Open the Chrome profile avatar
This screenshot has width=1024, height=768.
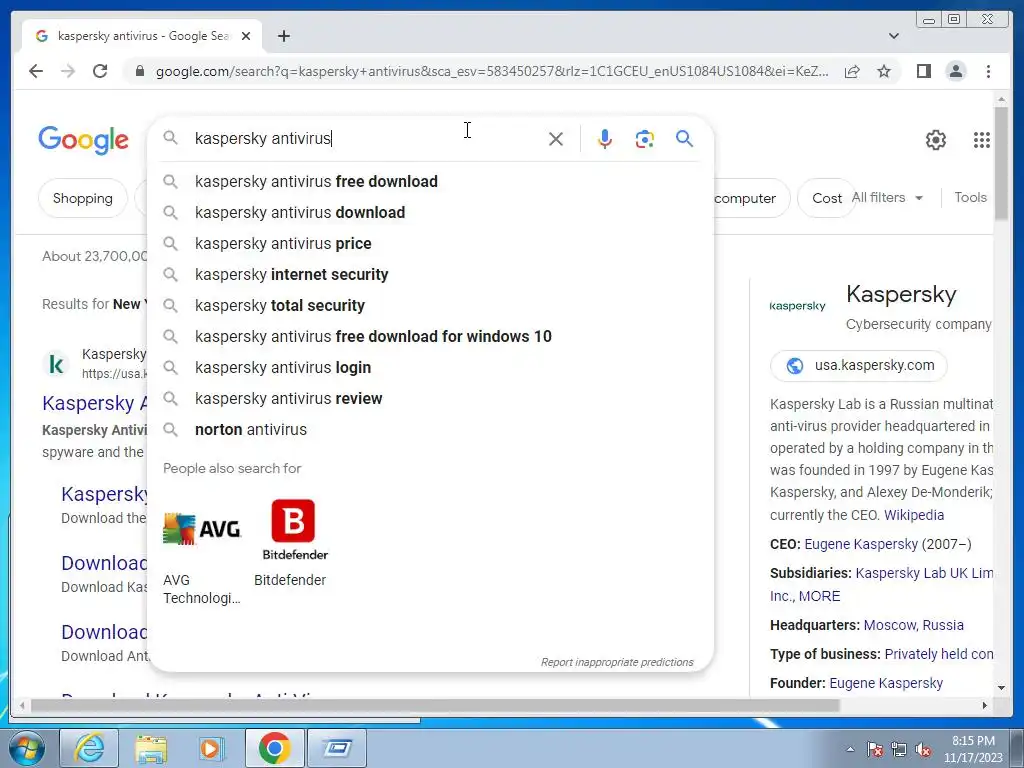955,71
